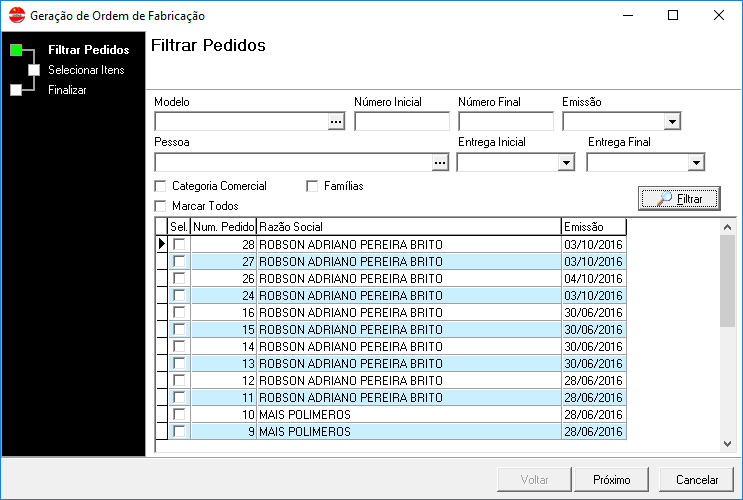Click the Filtrar Pedidos green step marker
This screenshot has width=743, height=500.
point(16,50)
